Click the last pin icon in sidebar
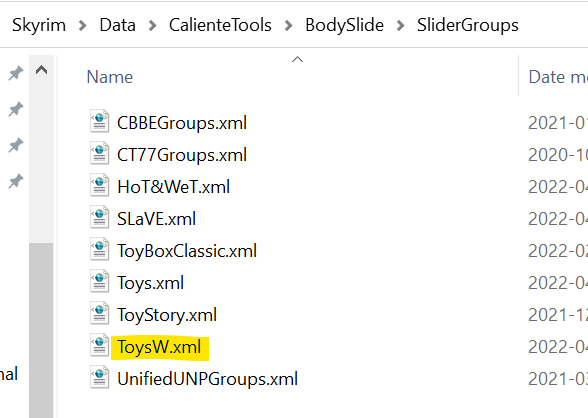Image resolution: width=588 pixels, height=418 pixels. pyautogui.click(x=16, y=181)
